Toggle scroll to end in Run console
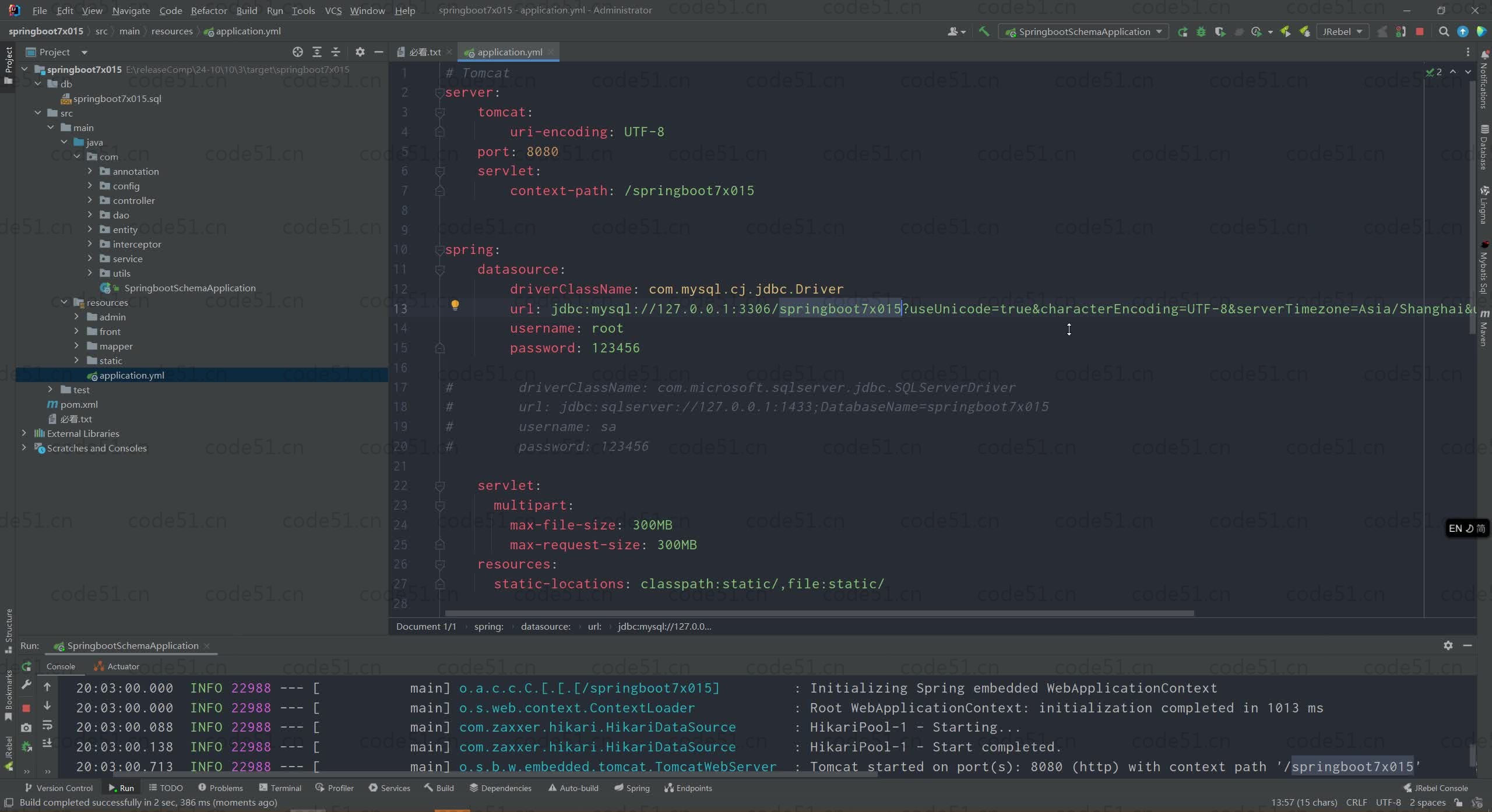Image resolution: width=1492 pixels, height=812 pixels. (47, 744)
